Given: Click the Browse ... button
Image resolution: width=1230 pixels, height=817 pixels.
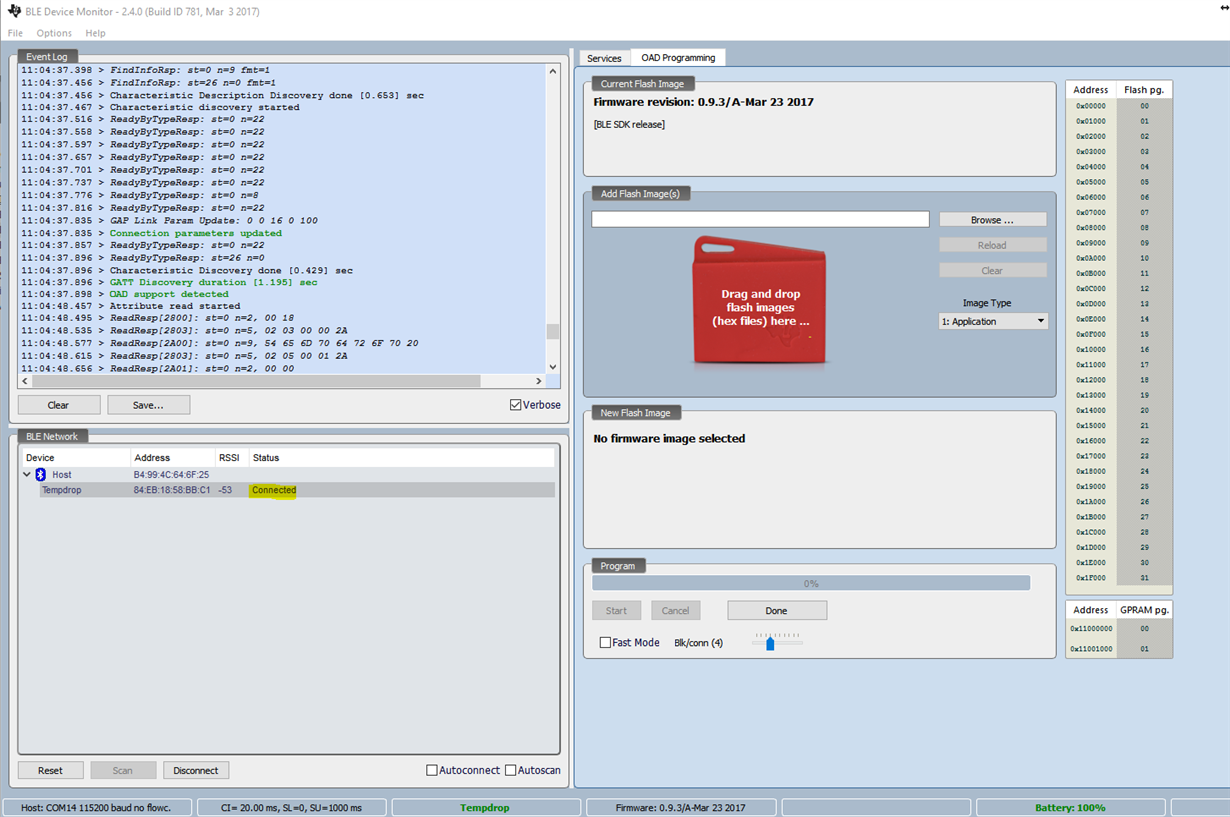Looking at the screenshot, I should pos(992,219).
